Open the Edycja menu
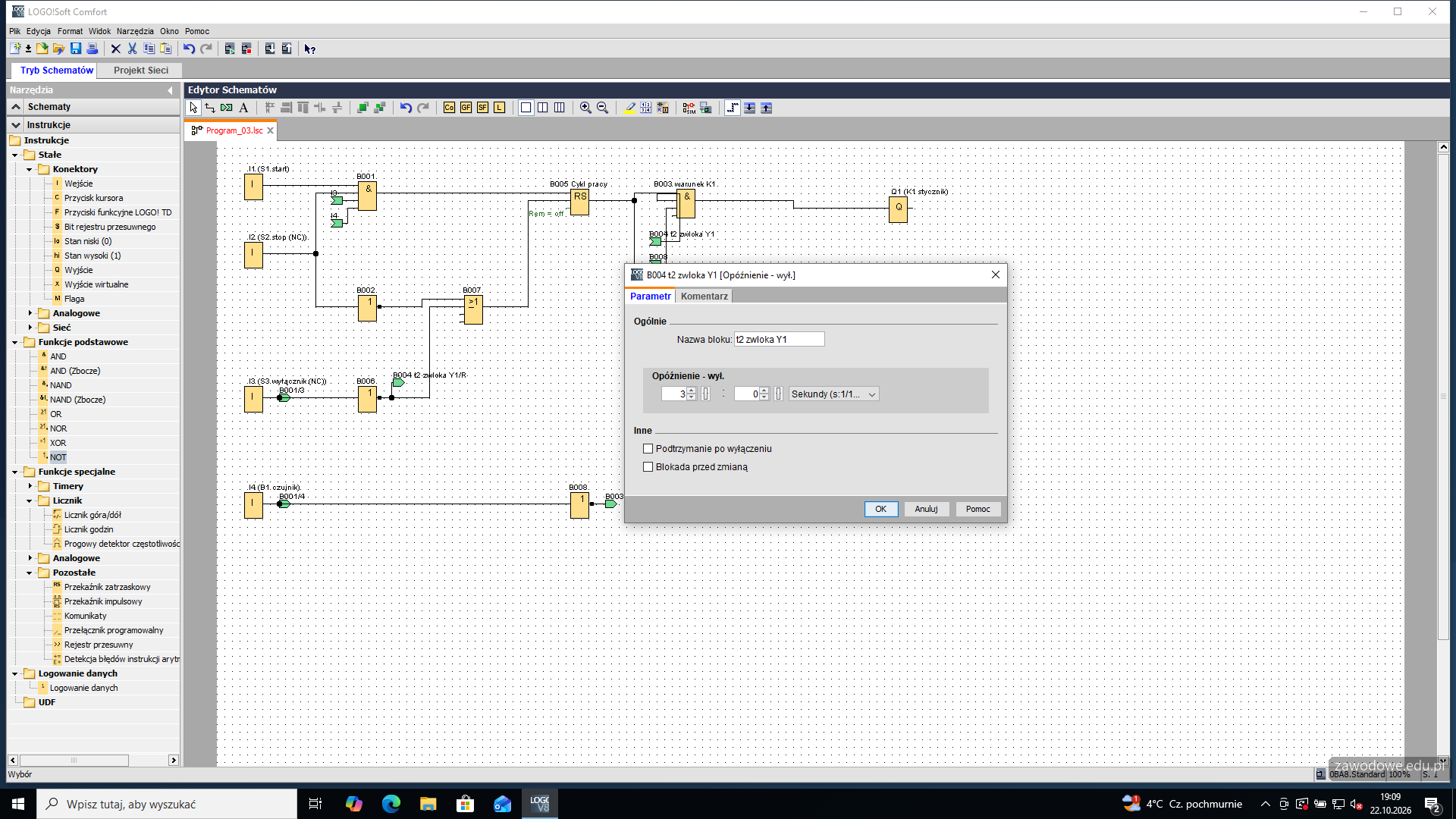Image resolution: width=1456 pixels, height=819 pixels. (x=39, y=31)
